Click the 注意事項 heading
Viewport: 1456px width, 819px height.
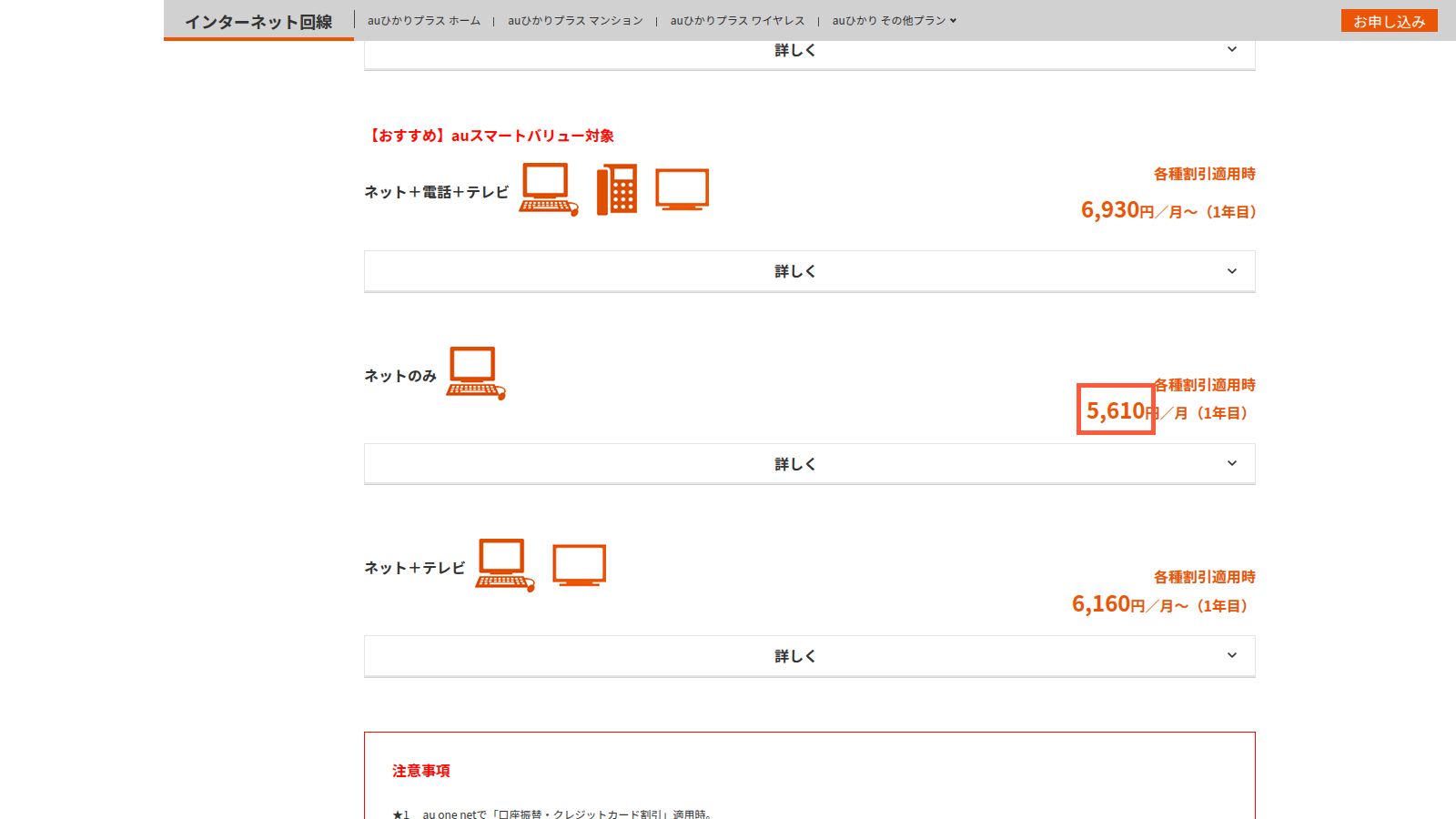pyautogui.click(x=421, y=771)
